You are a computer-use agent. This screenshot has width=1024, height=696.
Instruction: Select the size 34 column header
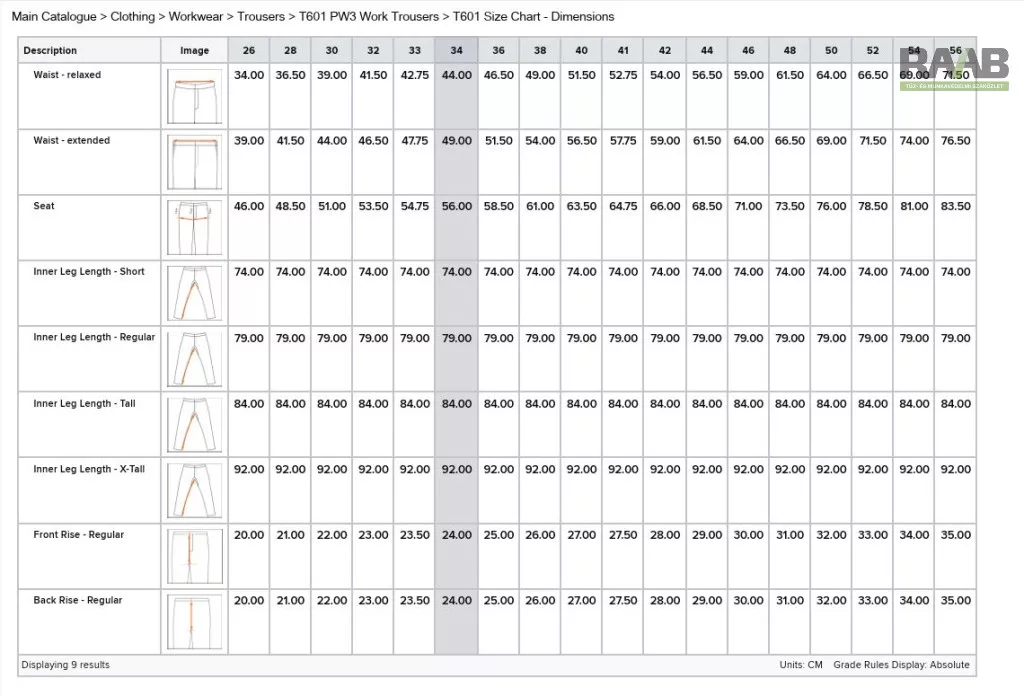[456, 50]
